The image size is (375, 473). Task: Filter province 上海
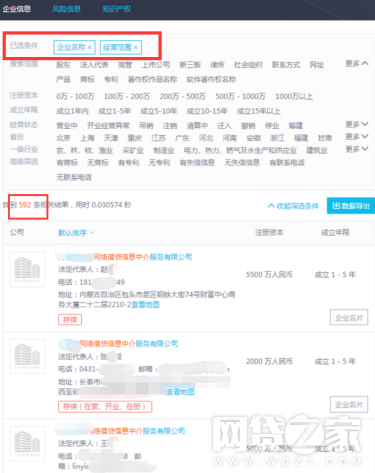87,138
